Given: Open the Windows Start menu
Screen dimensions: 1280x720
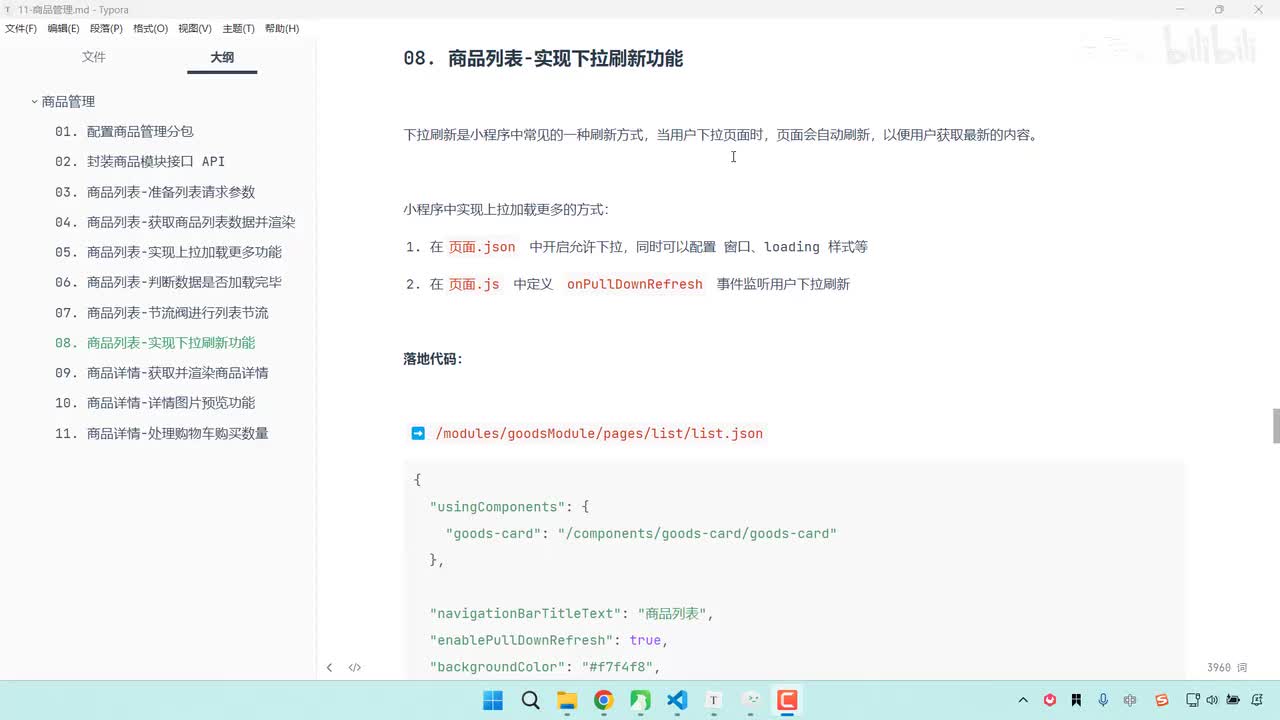Looking at the screenshot, I should 493,700.
